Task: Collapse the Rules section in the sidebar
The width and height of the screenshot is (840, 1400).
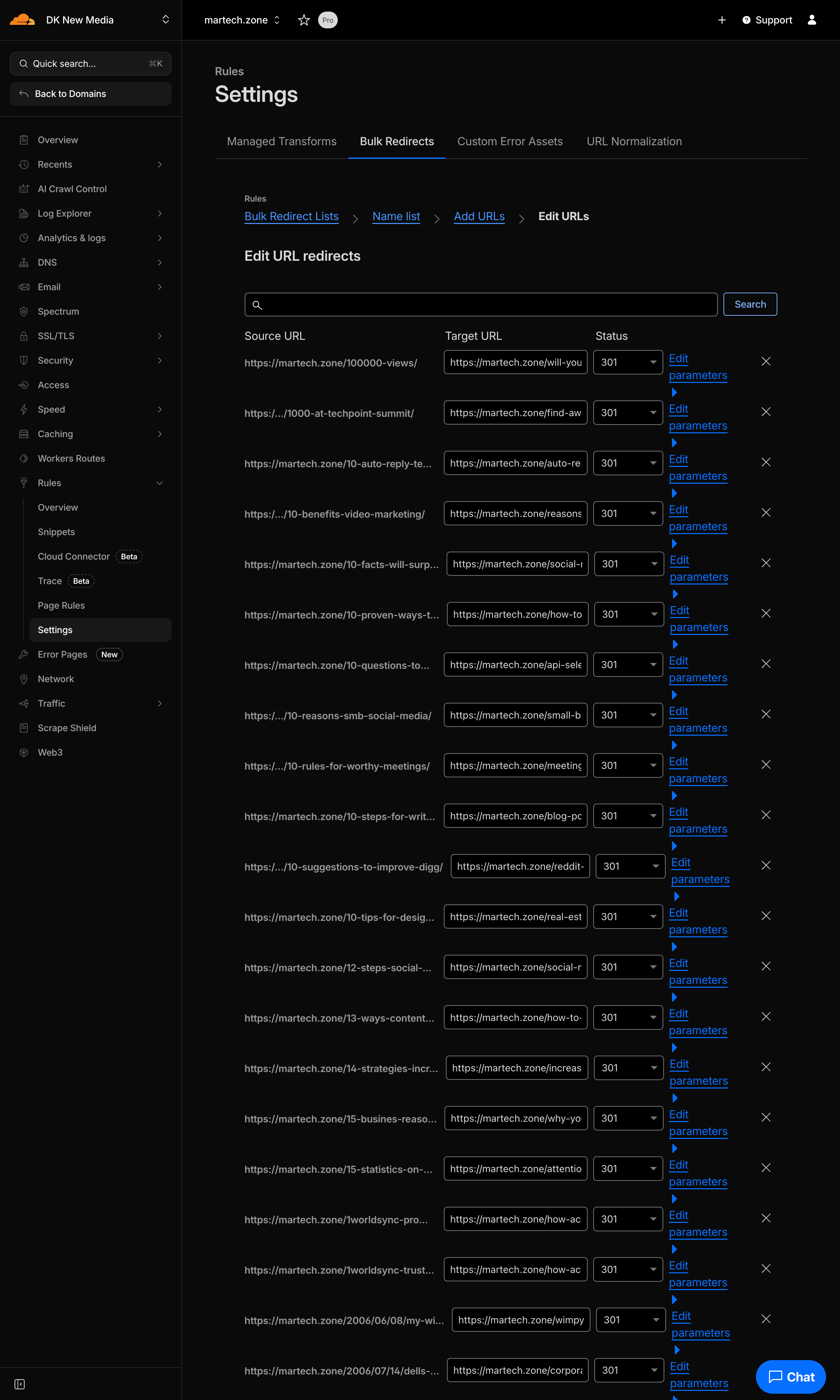Action: (x=159, y=483)
